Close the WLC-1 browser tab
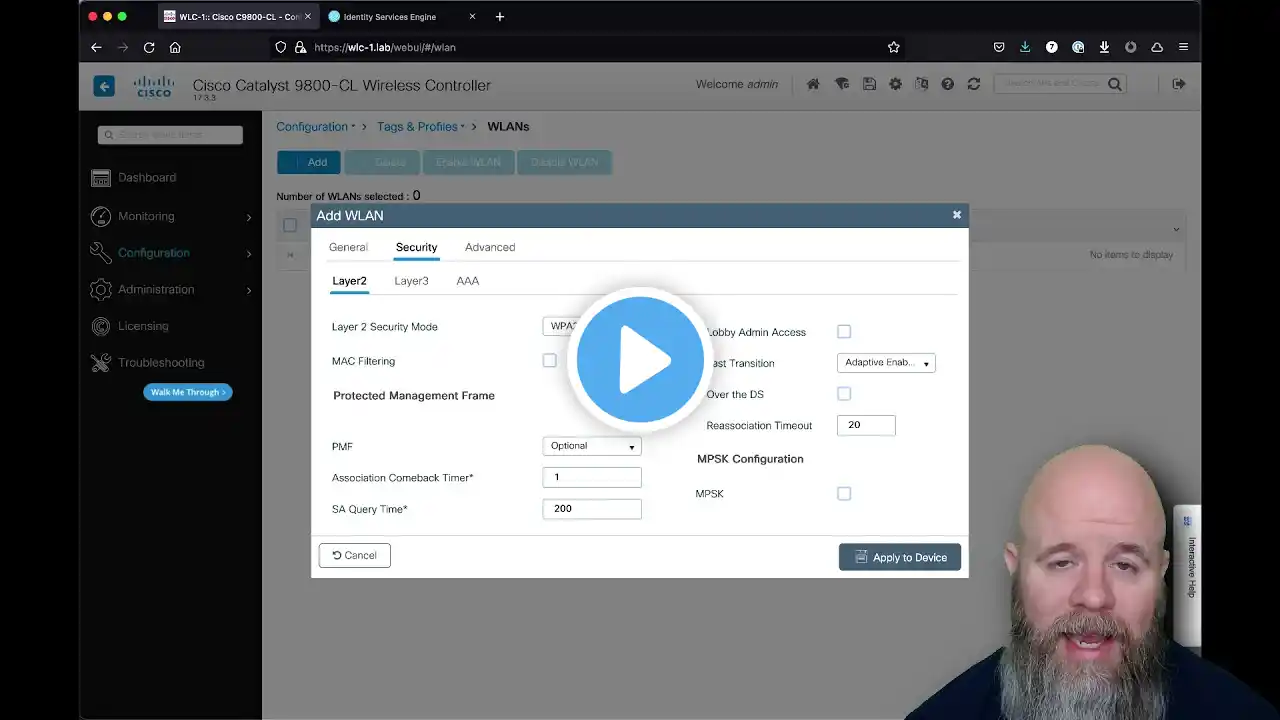The image size is (1280, 720). click(x=308, y=16)
